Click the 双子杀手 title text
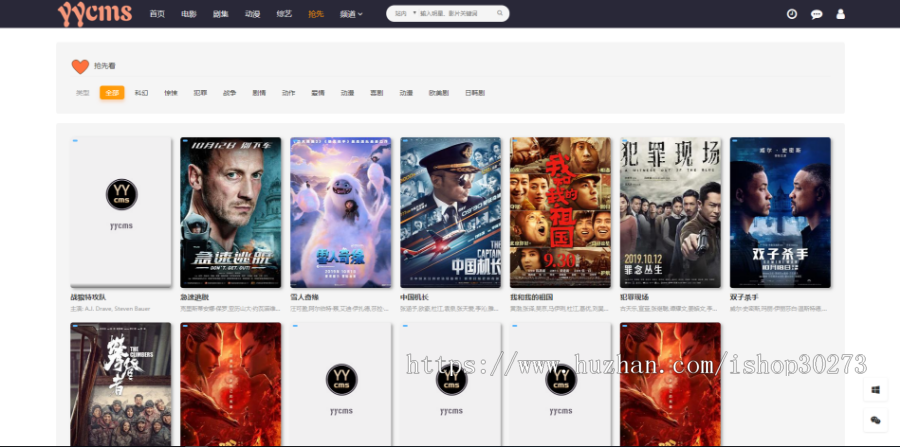The width and height of the screenshot is (900, 447). (744, 297)
